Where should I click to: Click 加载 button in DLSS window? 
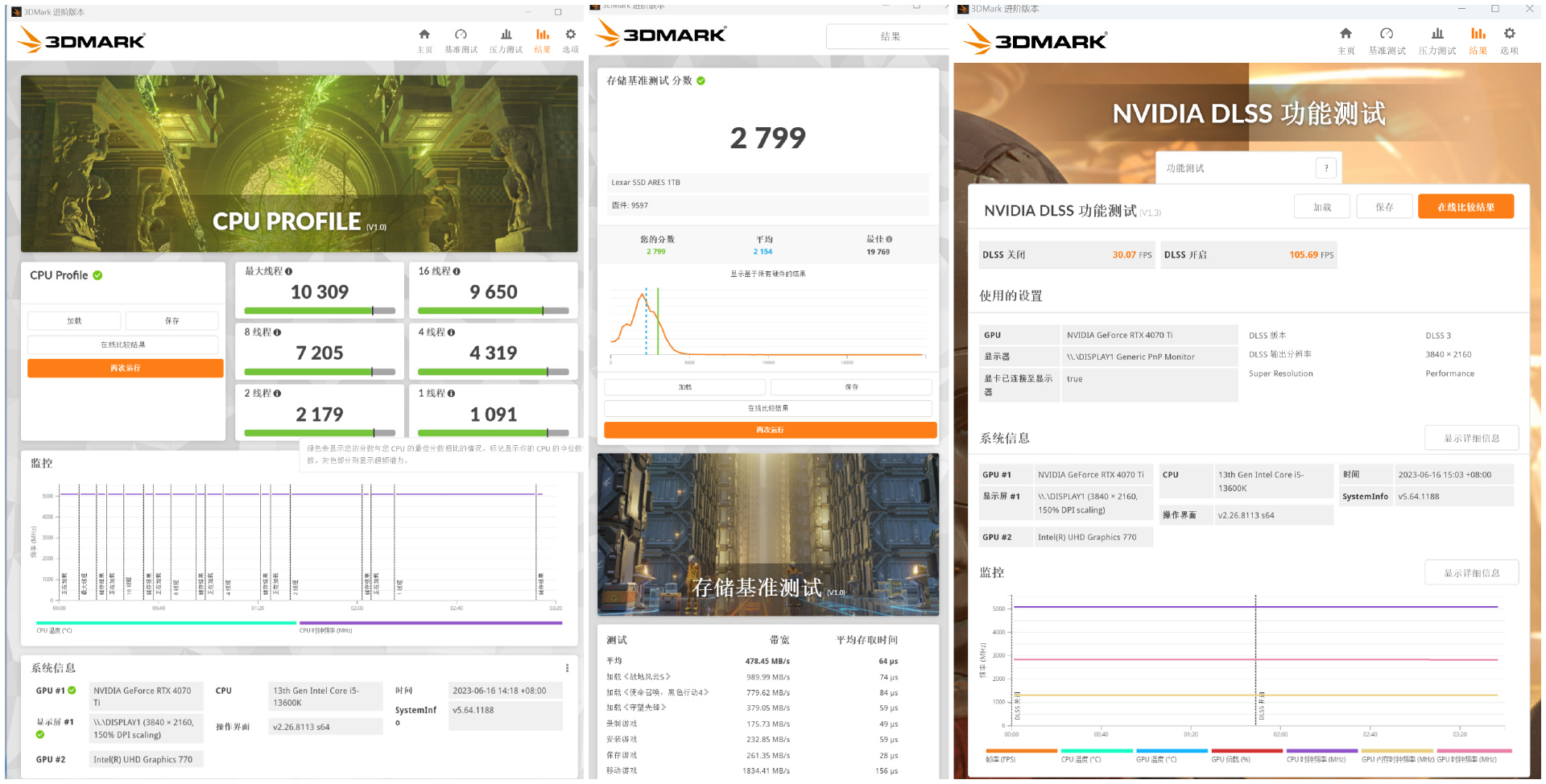pos(1322,207)
